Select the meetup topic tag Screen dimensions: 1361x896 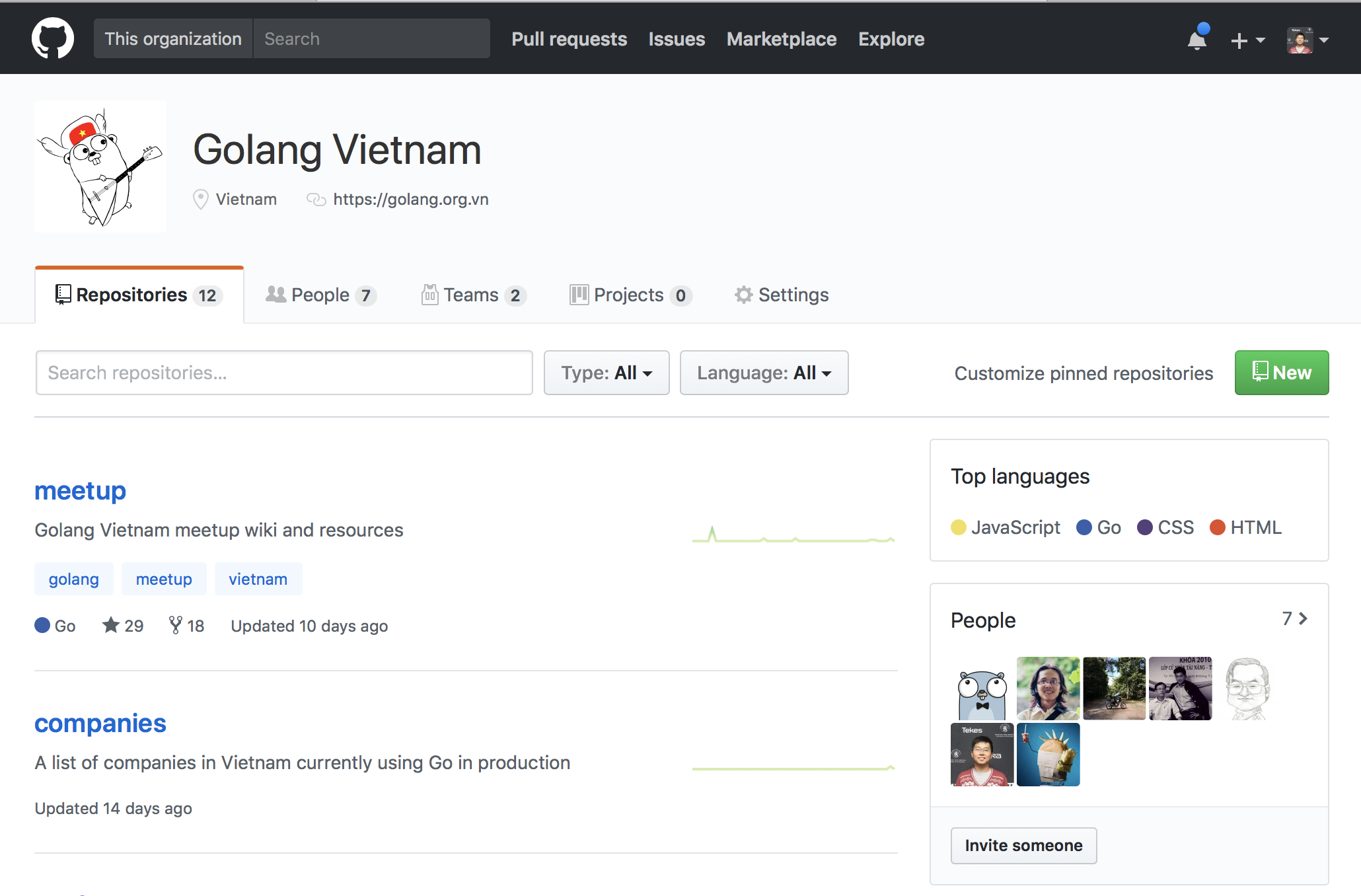(x=164, y=579)
